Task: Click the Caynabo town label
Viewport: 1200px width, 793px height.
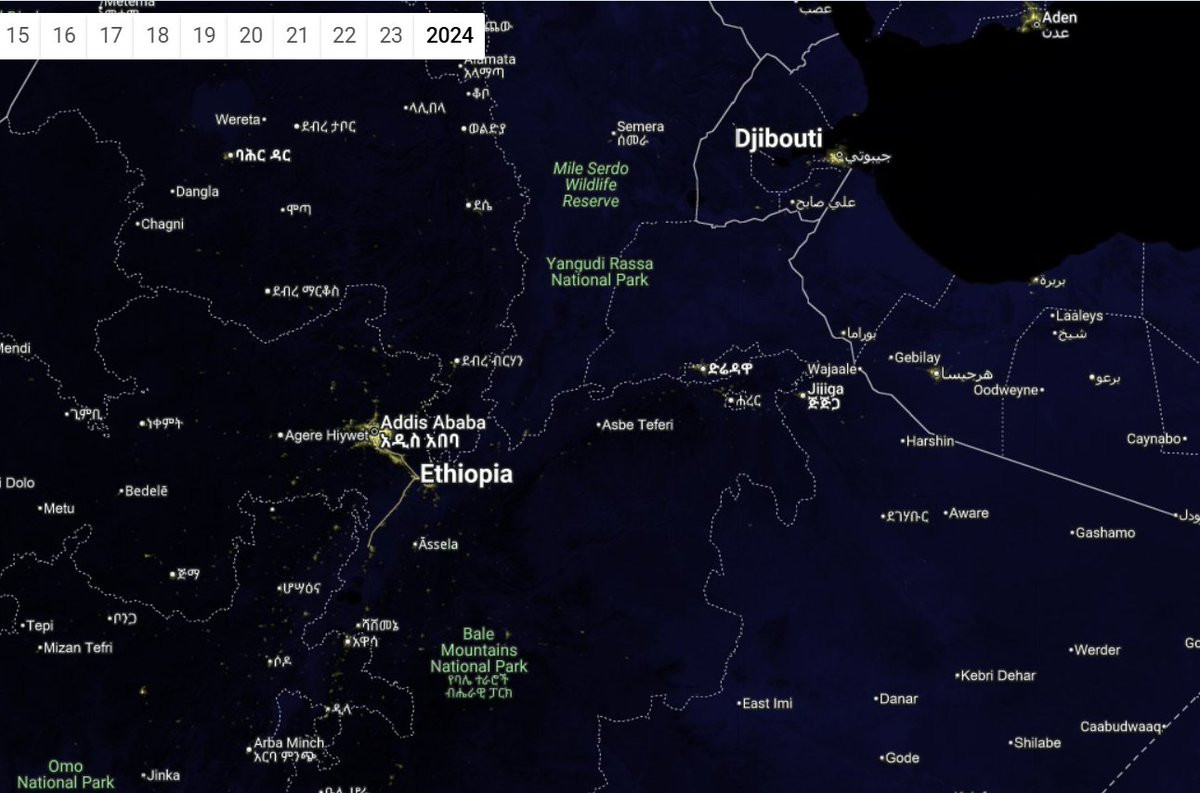Action: pyautogui.click(x=1154, y=439)
